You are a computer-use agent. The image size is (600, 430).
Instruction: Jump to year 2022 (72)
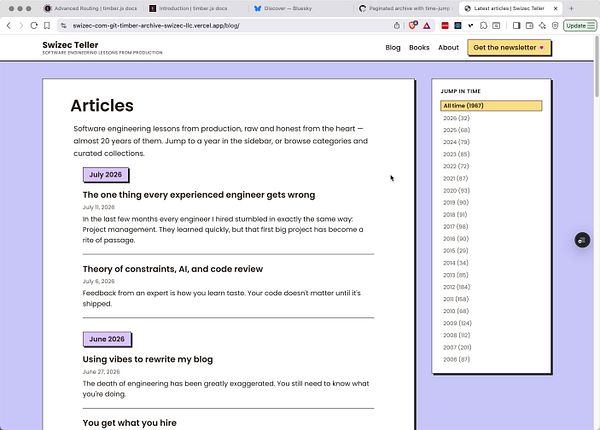(x=456, y=166)
